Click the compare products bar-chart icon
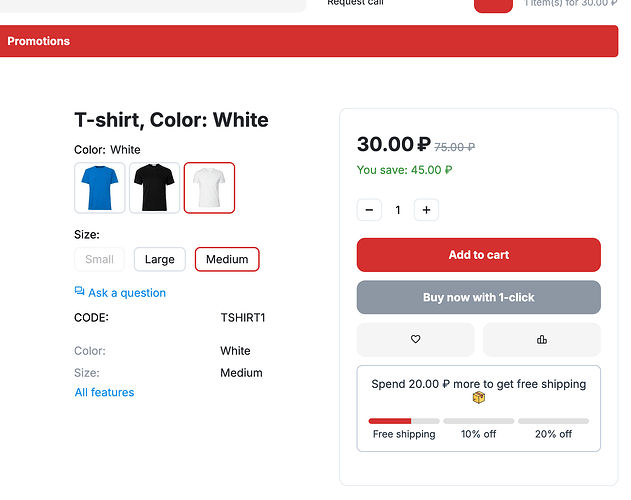This screenshot has width=631, height=500. (x=541, y=340)
